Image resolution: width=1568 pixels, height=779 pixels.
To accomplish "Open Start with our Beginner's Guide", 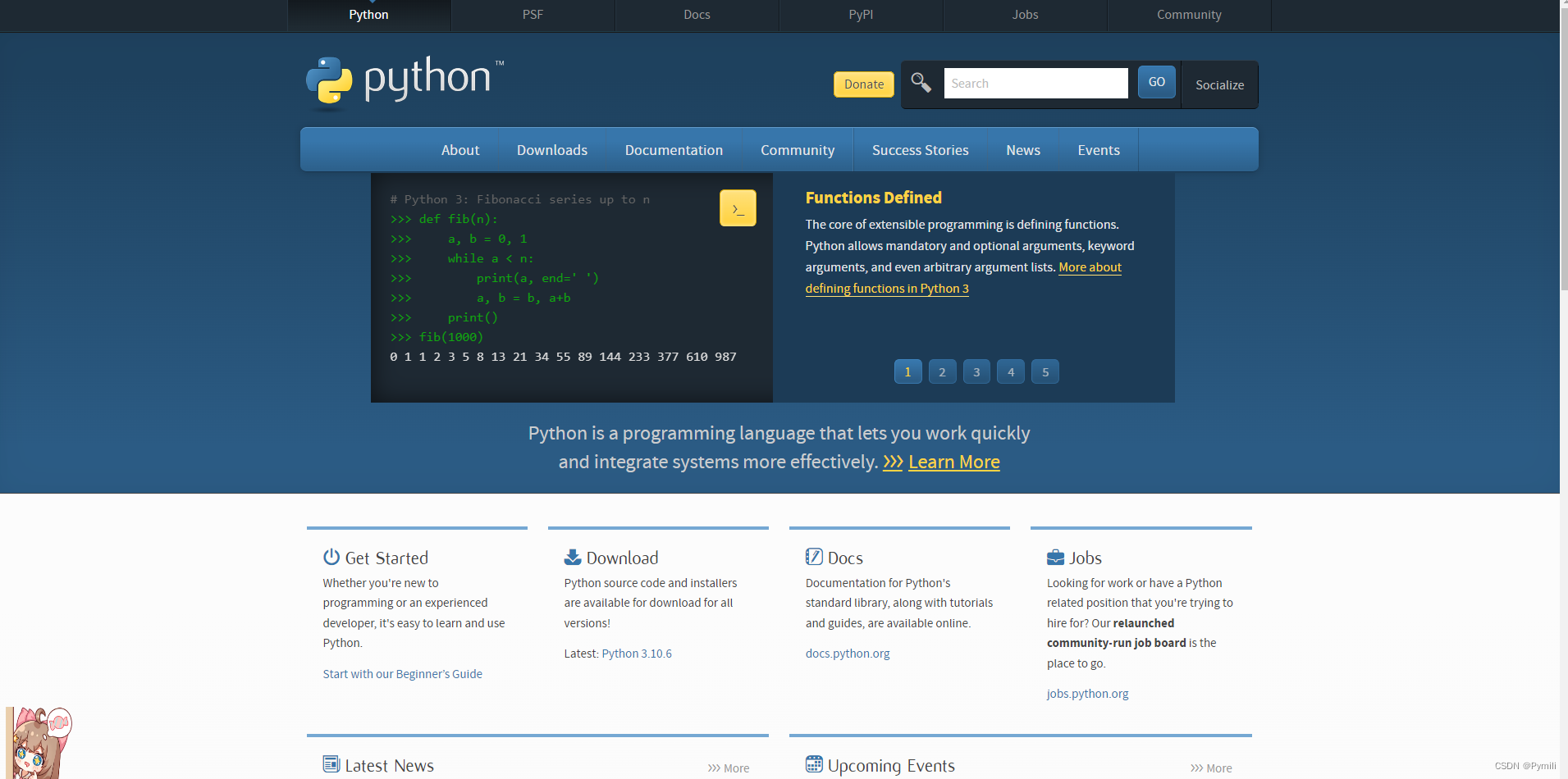I will 402,674.
